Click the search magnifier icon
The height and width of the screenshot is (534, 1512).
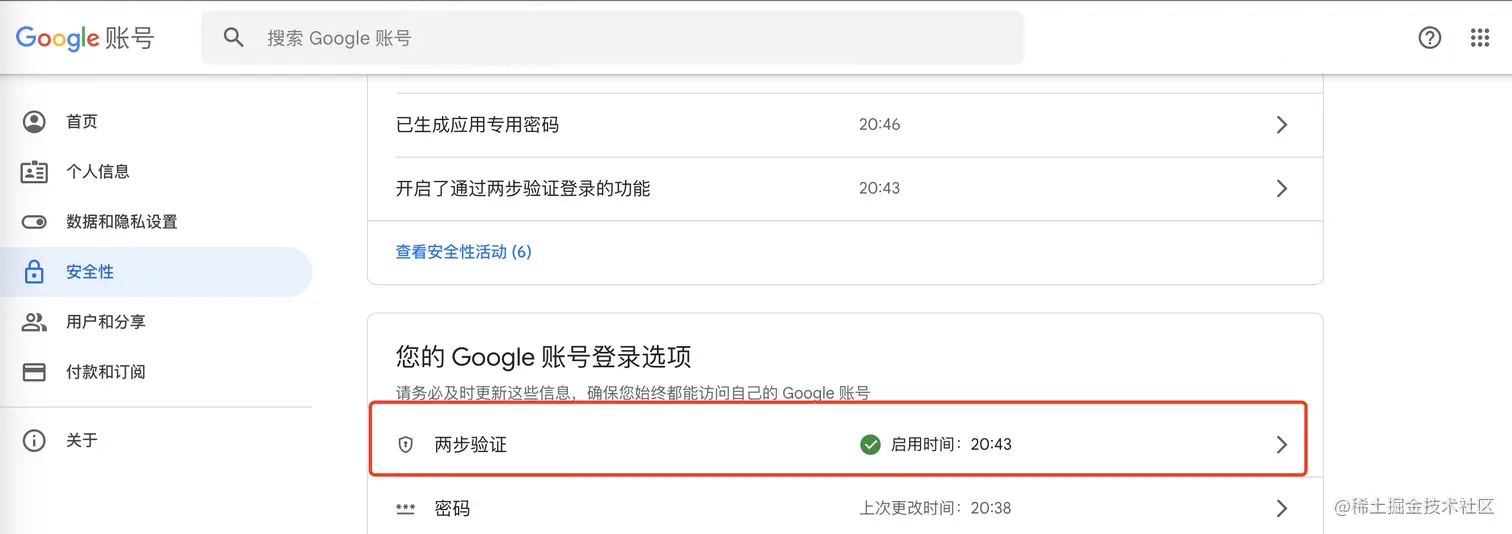click(234, 38)
